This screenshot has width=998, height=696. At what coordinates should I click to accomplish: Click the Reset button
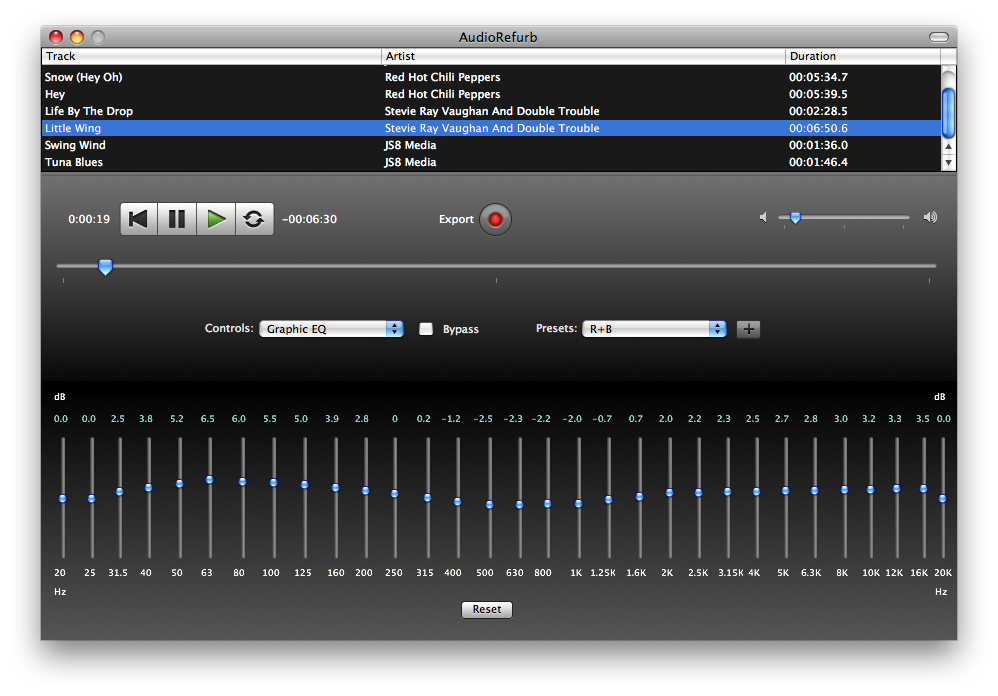click(x=487, y=609)
